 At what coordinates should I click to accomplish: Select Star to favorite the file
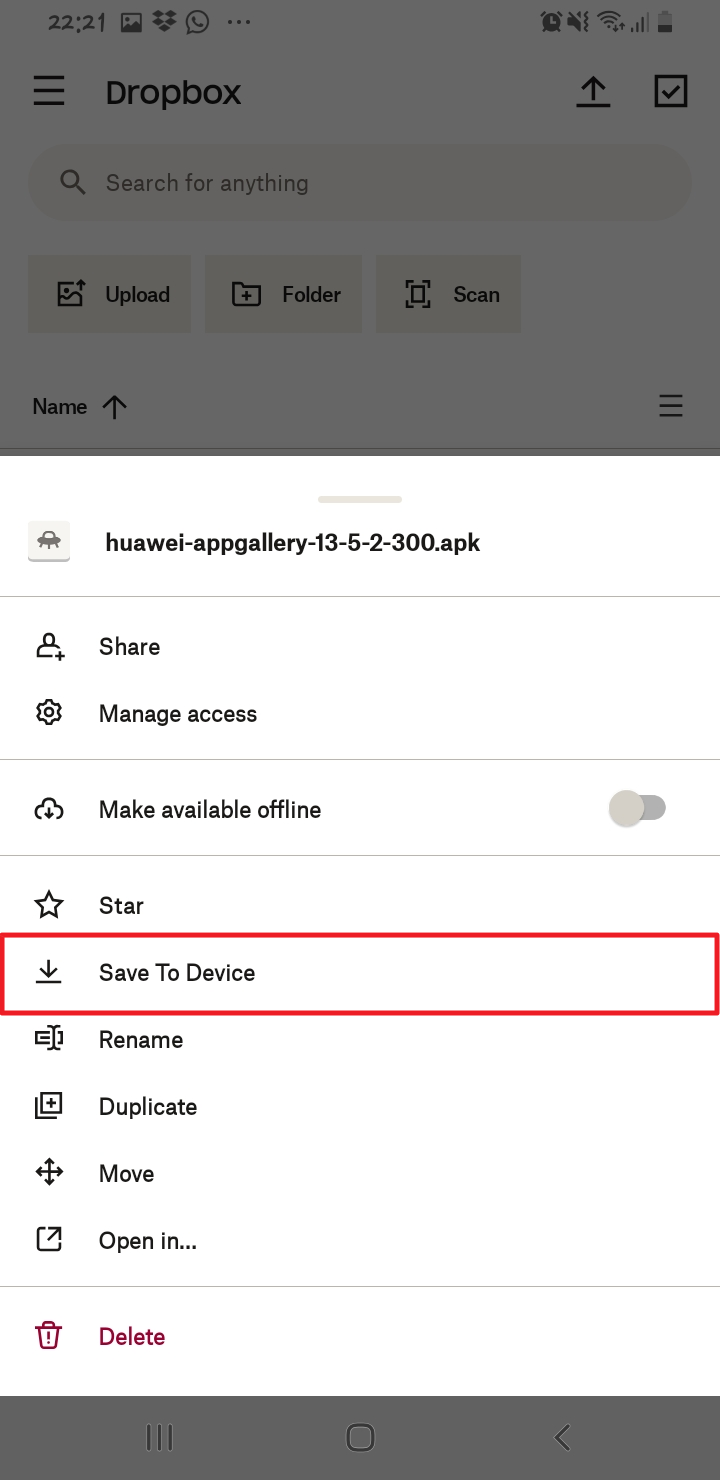[x=360, y=906]
